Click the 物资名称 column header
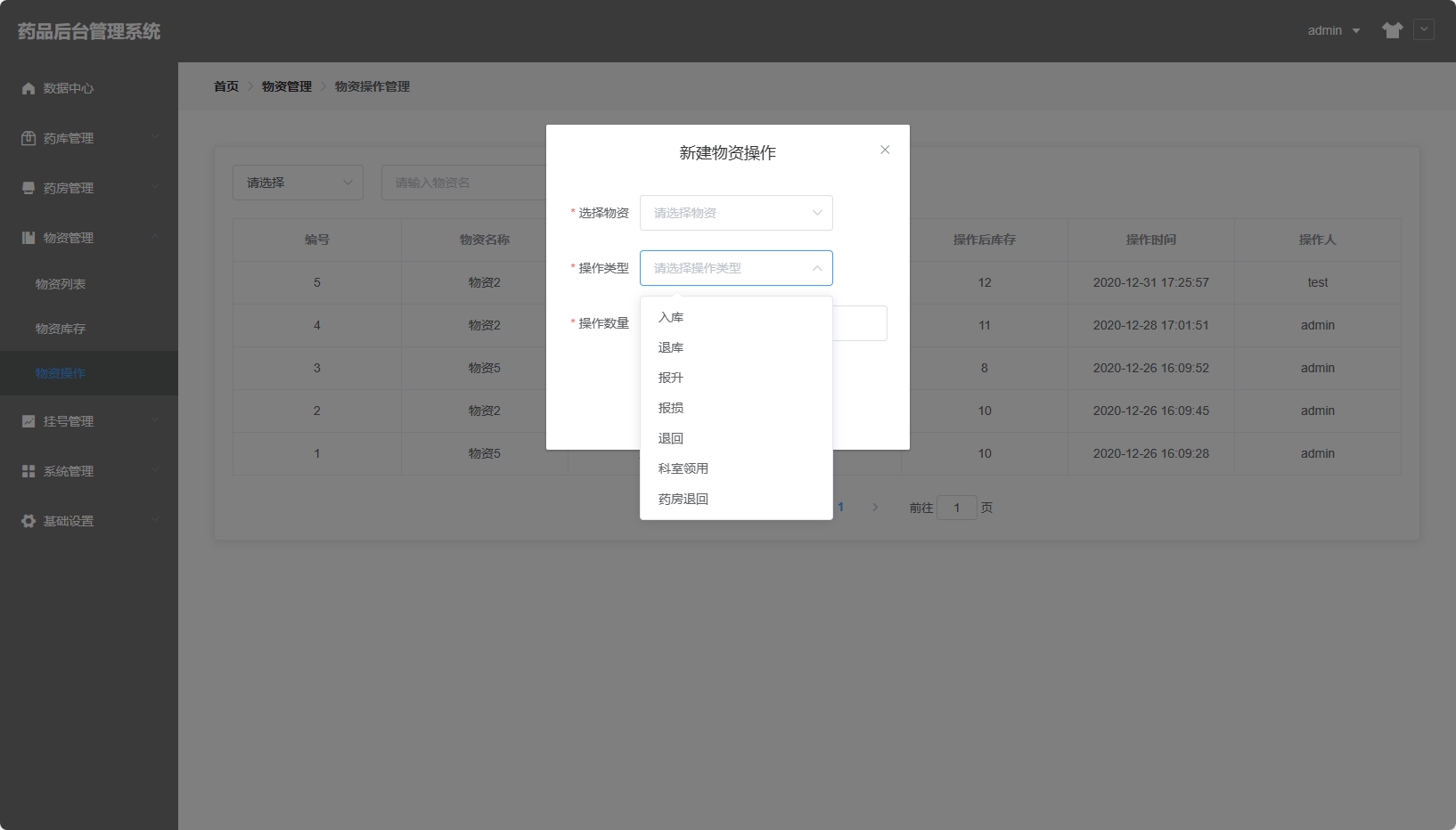 (485, 240)
